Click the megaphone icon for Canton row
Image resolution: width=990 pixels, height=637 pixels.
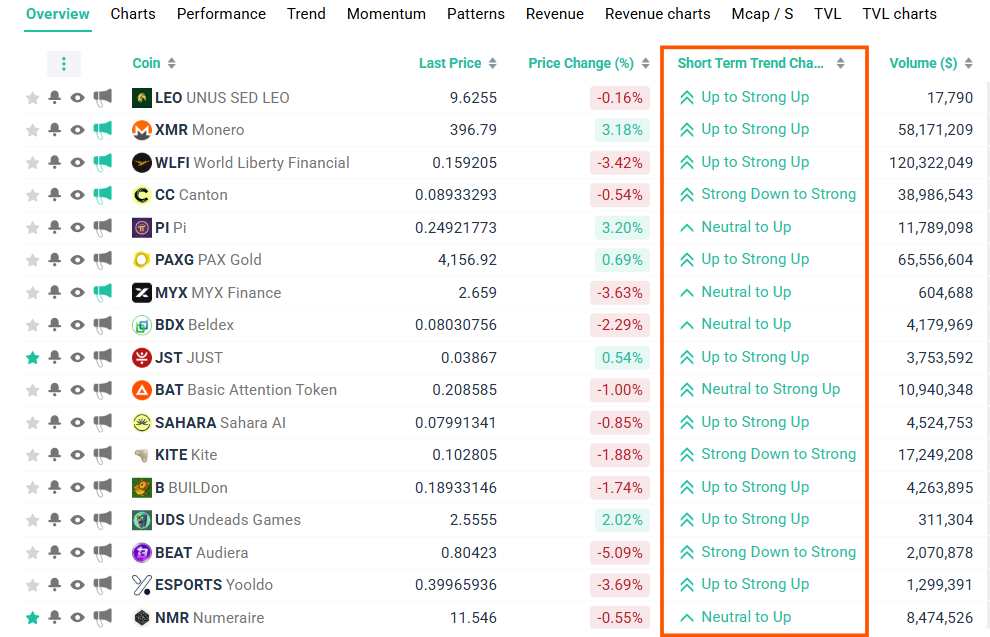(103, 195)
